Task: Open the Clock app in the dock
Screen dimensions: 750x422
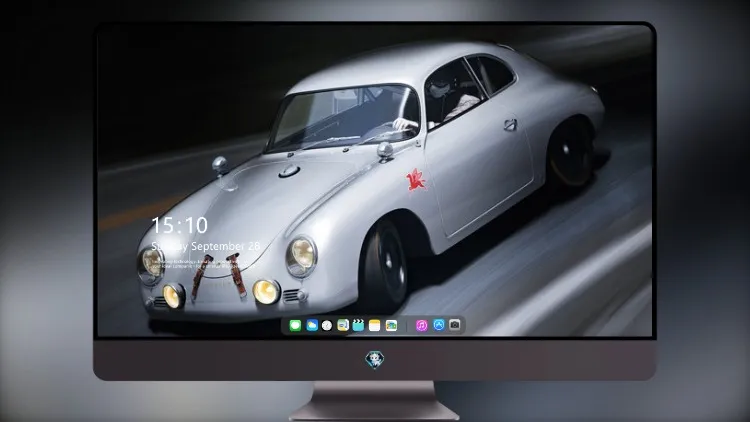Action: [x=327, y=325]
